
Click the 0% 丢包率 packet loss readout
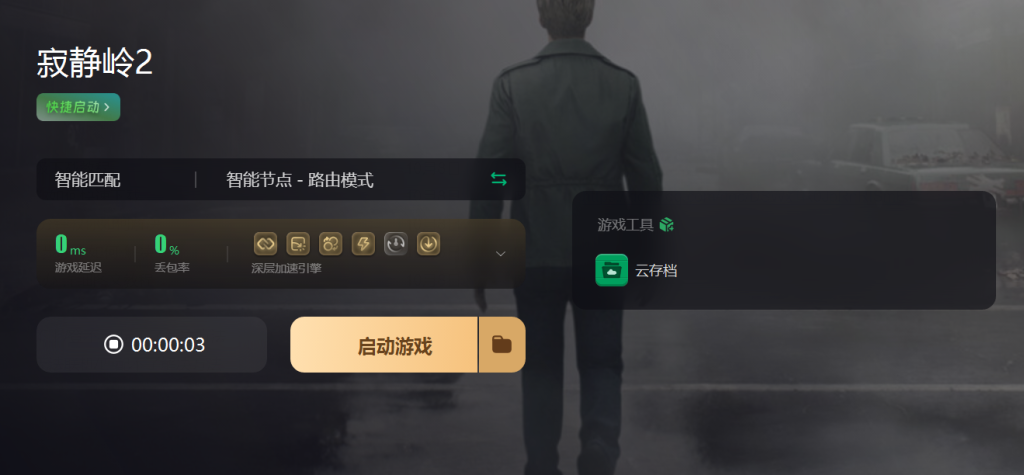click(172, 254)
